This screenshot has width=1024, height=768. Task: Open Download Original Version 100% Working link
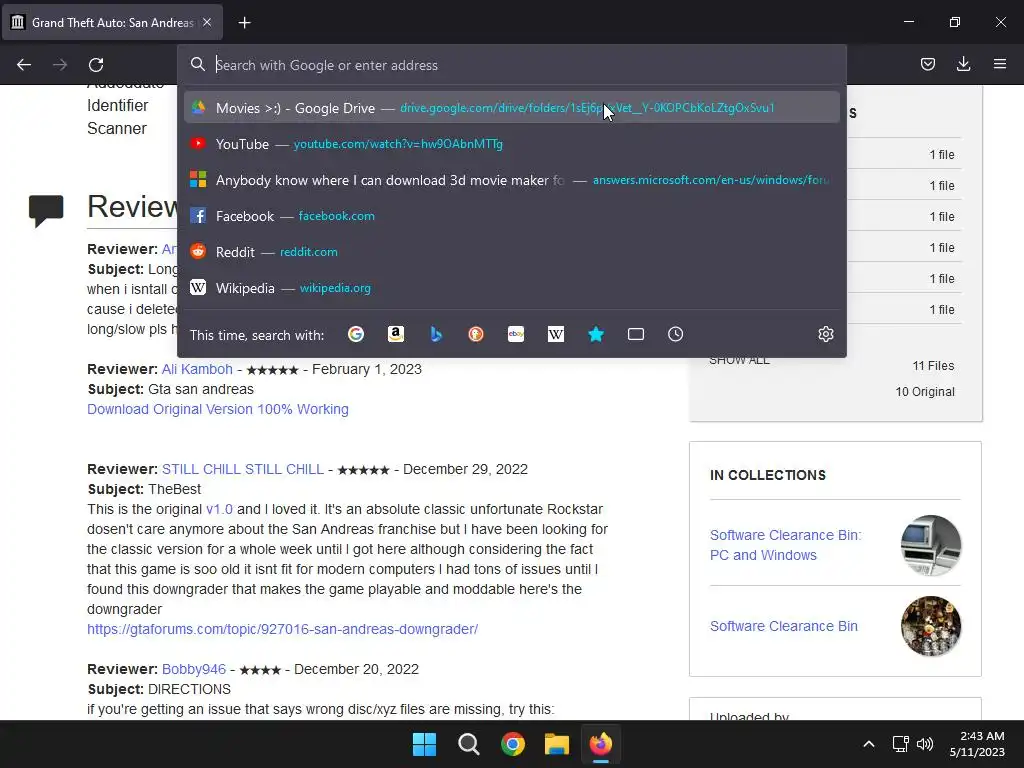[217, 409]
